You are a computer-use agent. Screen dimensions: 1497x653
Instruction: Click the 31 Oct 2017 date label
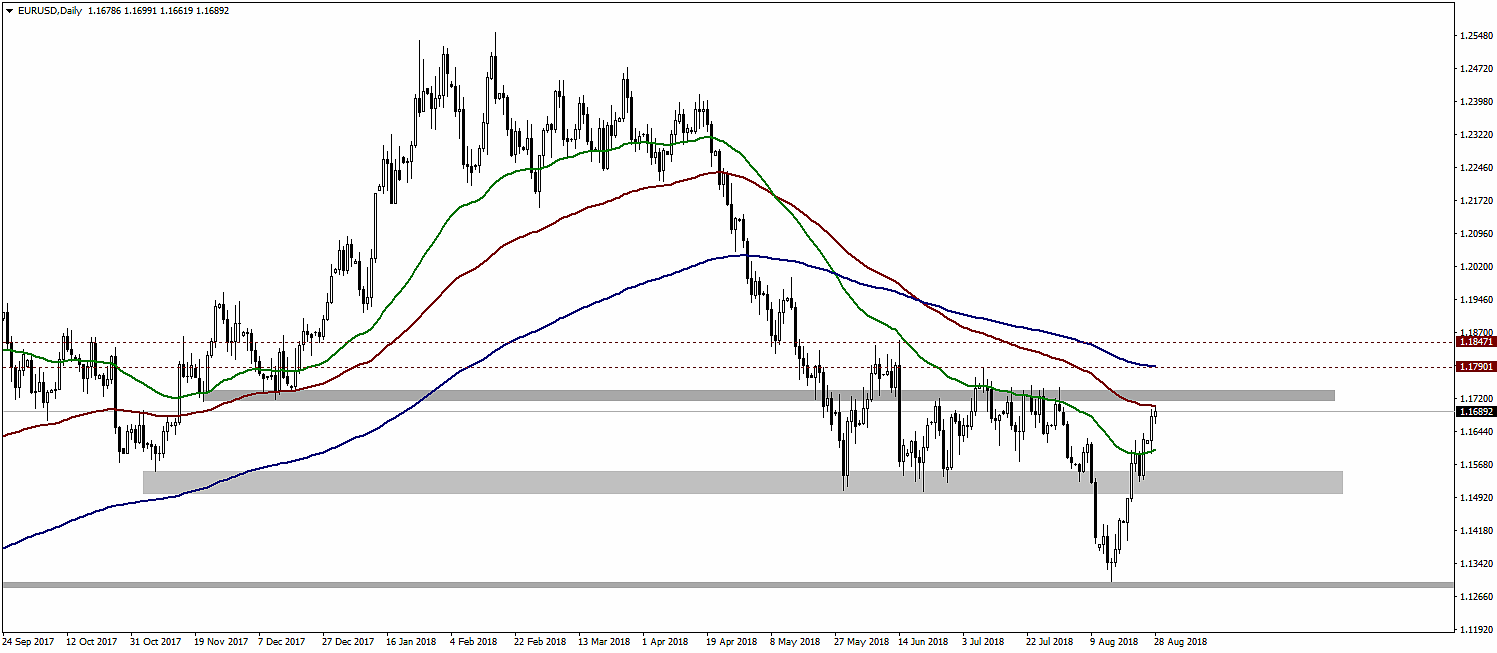[x=156, y=642]
